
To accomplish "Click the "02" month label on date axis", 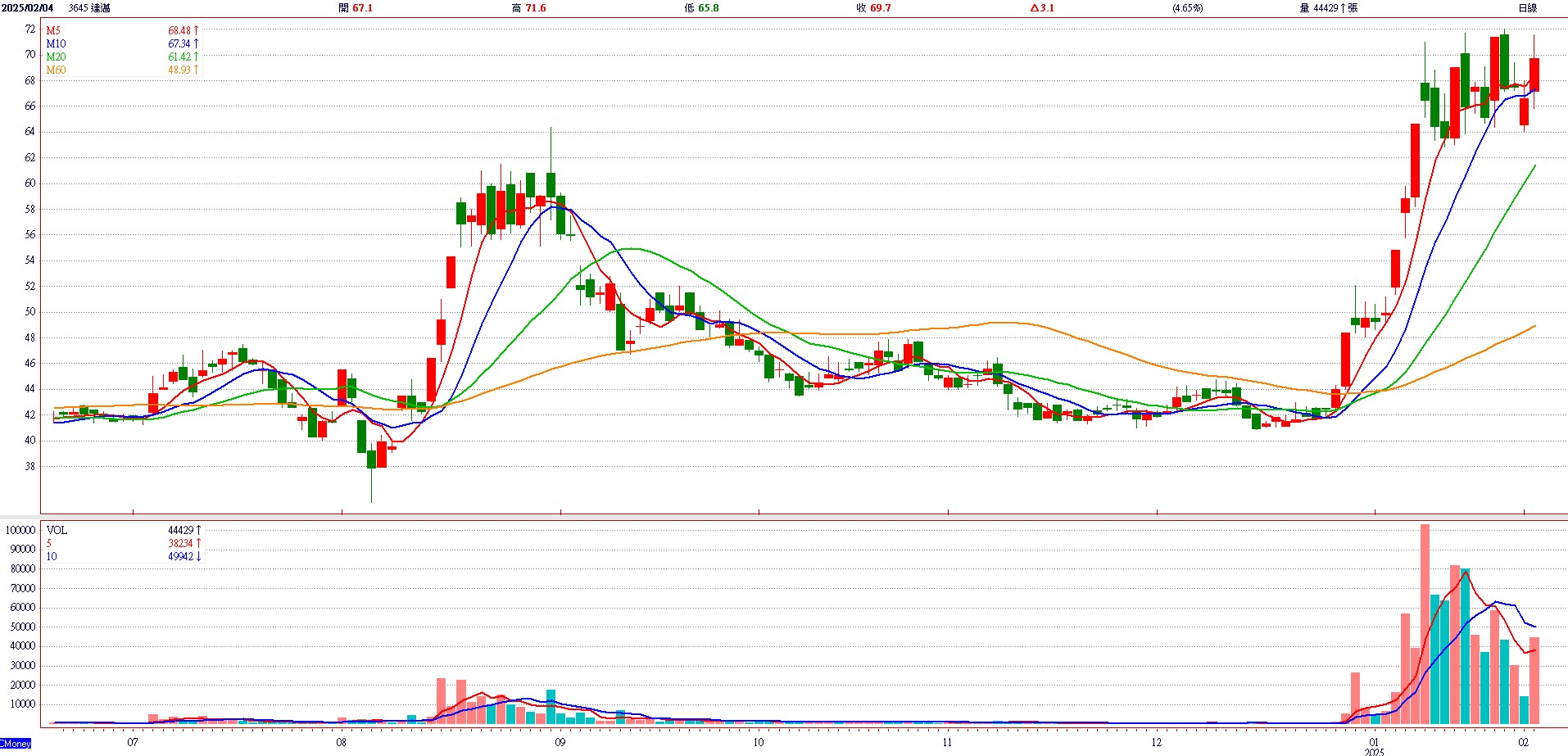I will (x=1523, y=743).
